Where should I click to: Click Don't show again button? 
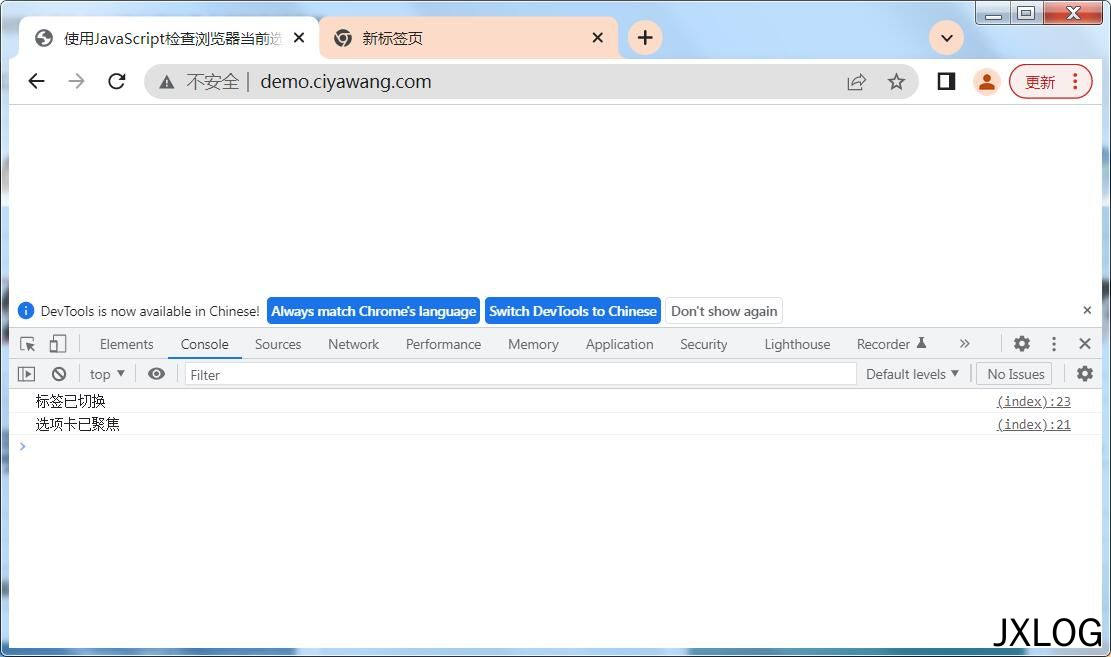723,311
